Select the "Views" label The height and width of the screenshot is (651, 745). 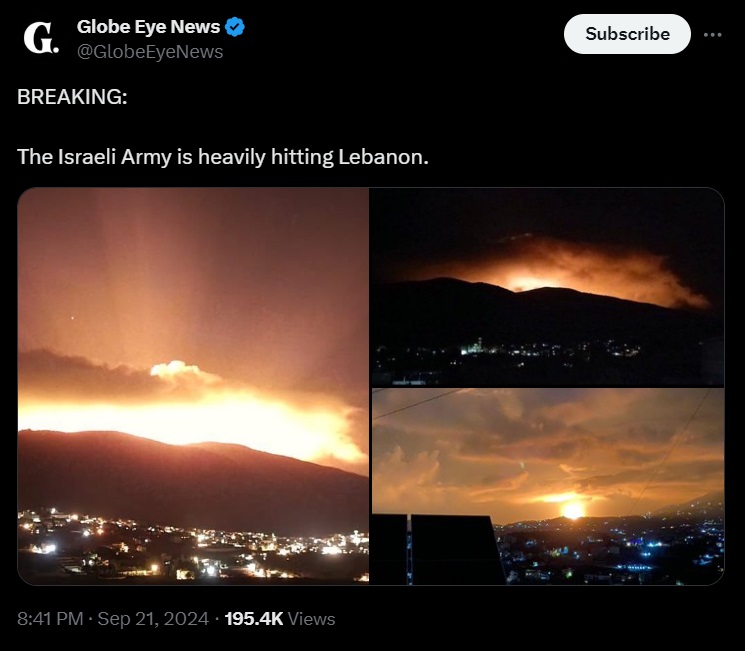click(x=312, y=619)
